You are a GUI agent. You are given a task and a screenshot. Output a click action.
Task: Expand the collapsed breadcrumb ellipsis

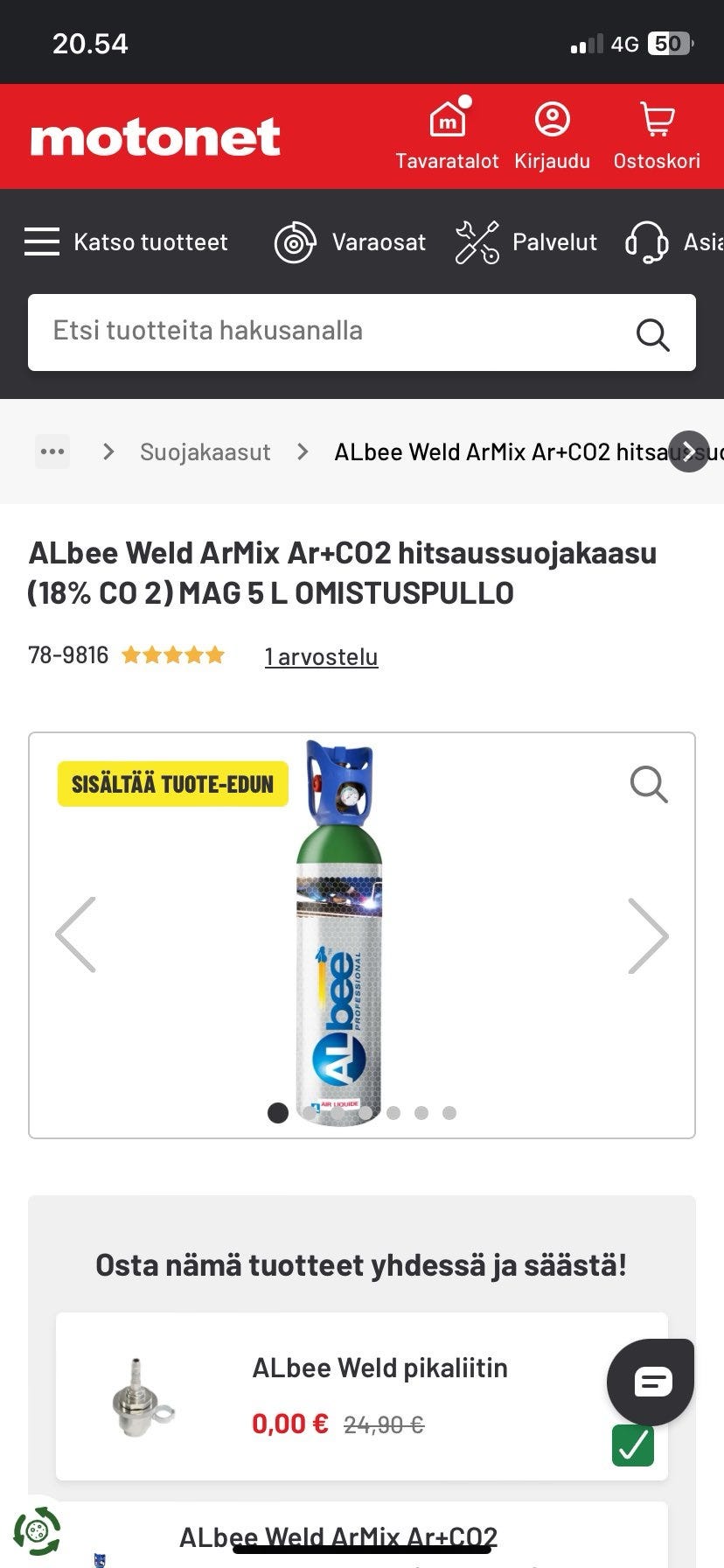pos(52,451)
